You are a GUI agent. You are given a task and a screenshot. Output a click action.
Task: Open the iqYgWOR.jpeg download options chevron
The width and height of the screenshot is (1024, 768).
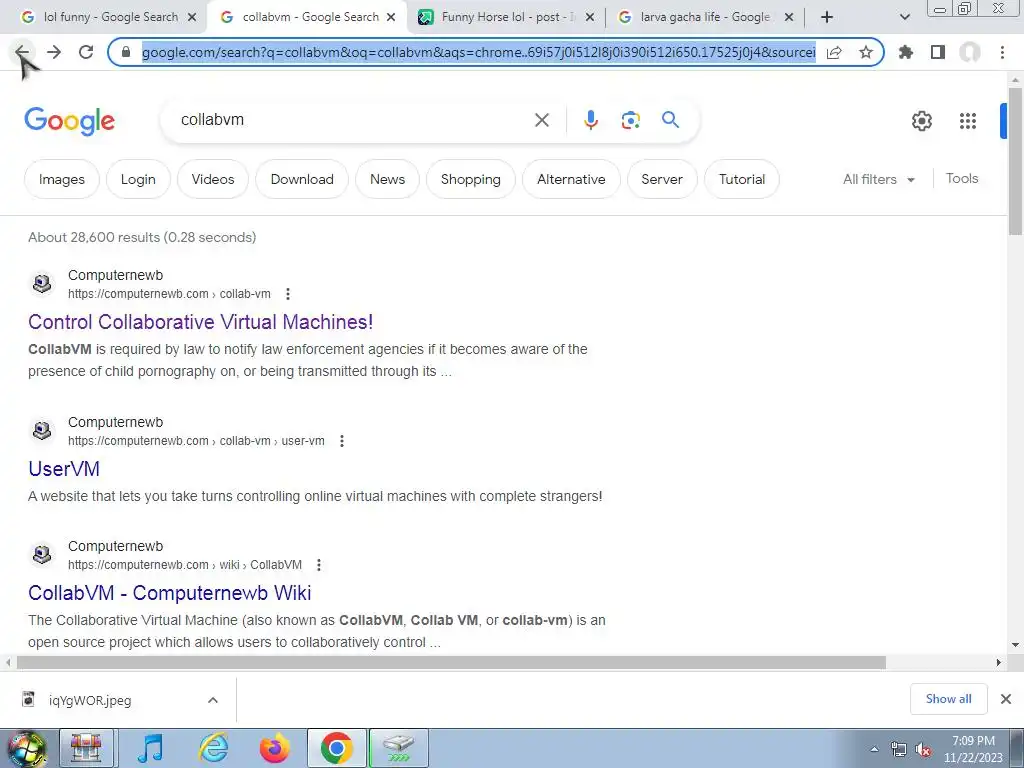[213, 700]
